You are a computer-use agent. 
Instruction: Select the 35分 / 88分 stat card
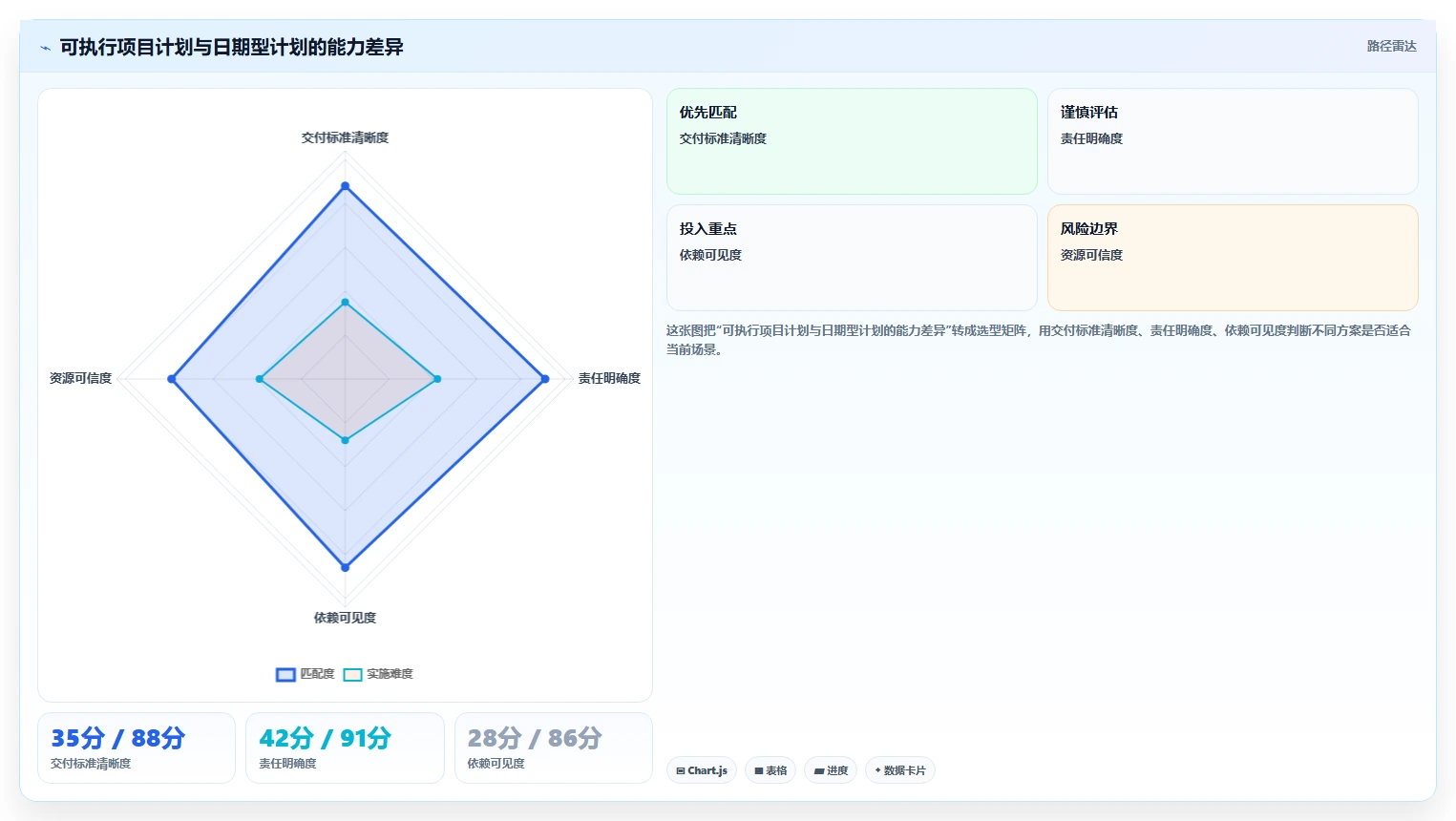[137, 747]
